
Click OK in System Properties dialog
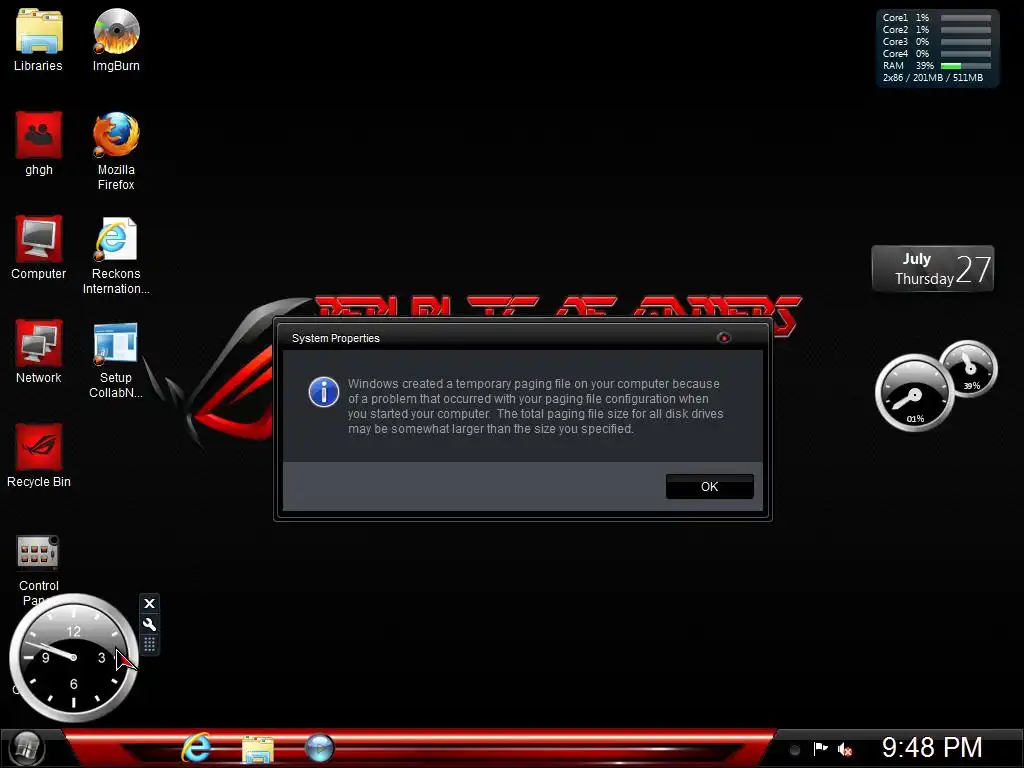(x=709, y=487)
